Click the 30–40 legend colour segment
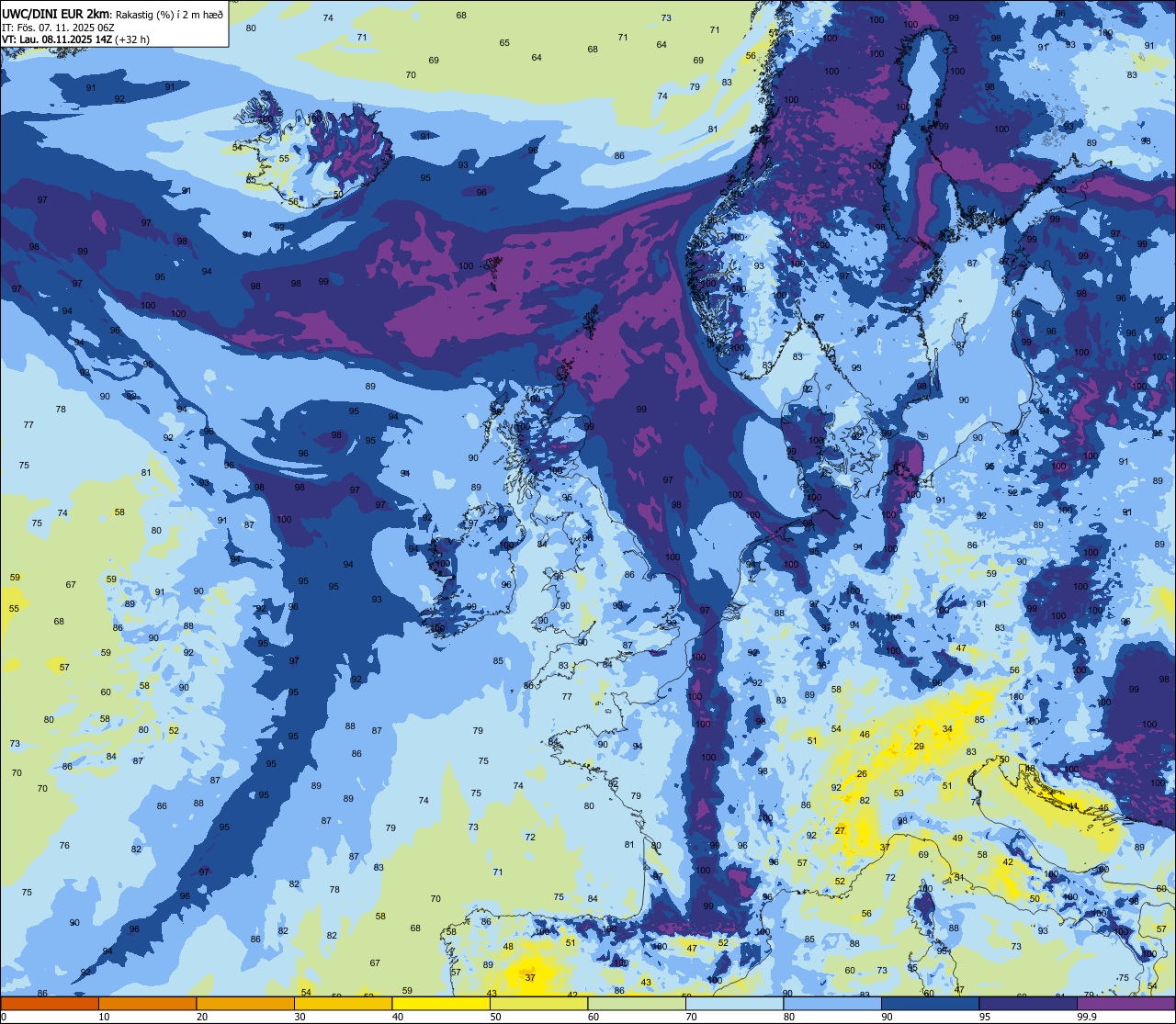The height and width of the screenshot is (1024, 1176). [343, 1003]
